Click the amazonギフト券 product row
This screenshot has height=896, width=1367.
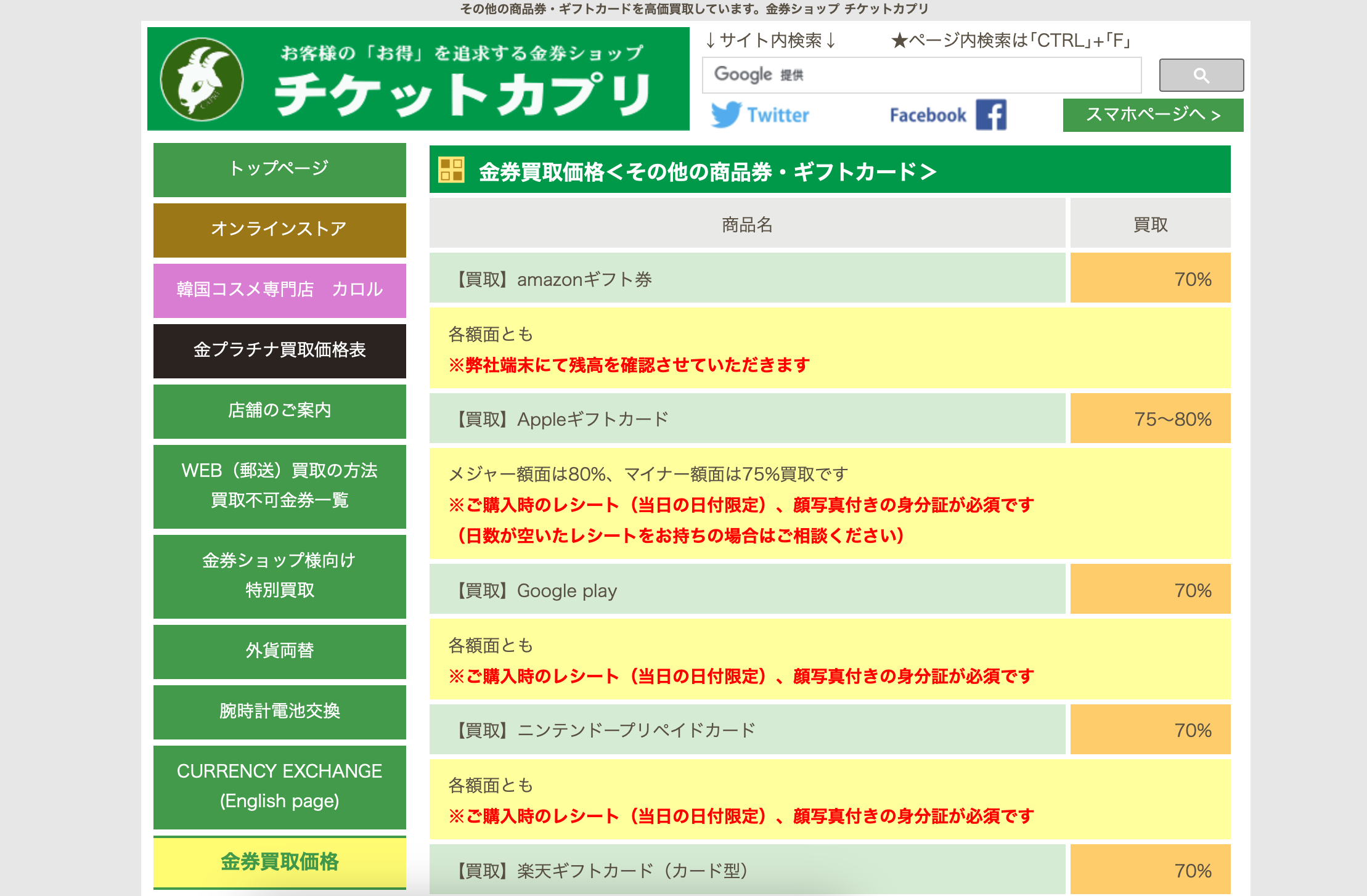tap(746, 279)
